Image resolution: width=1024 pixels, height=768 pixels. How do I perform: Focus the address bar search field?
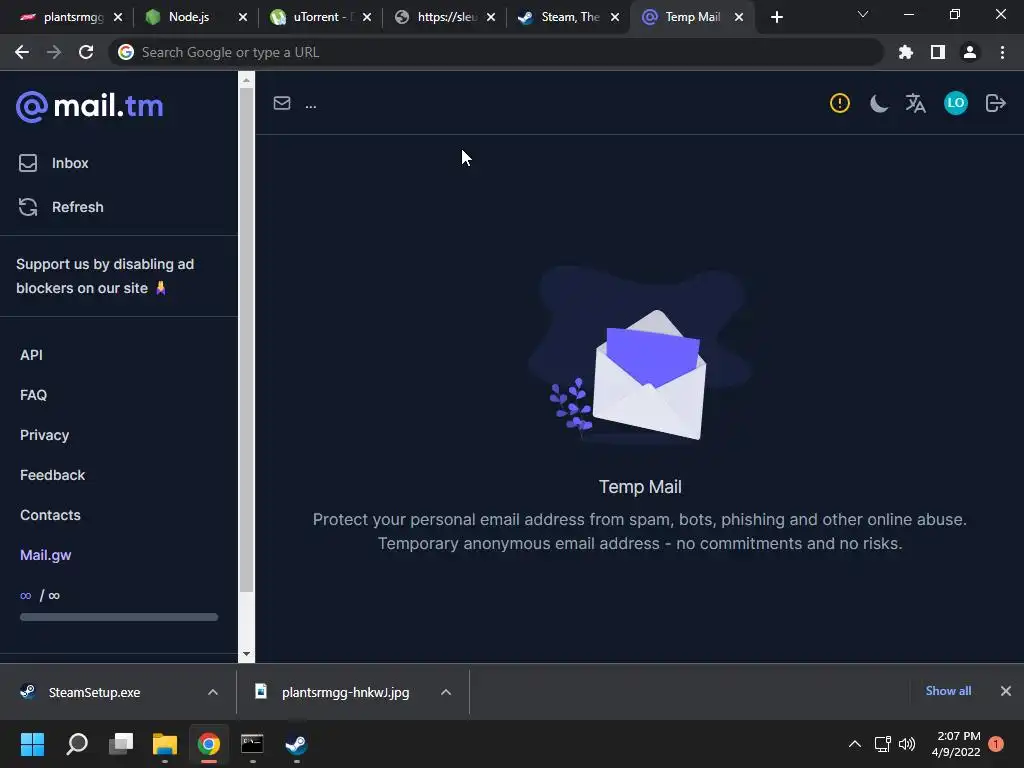pos(496,52)
